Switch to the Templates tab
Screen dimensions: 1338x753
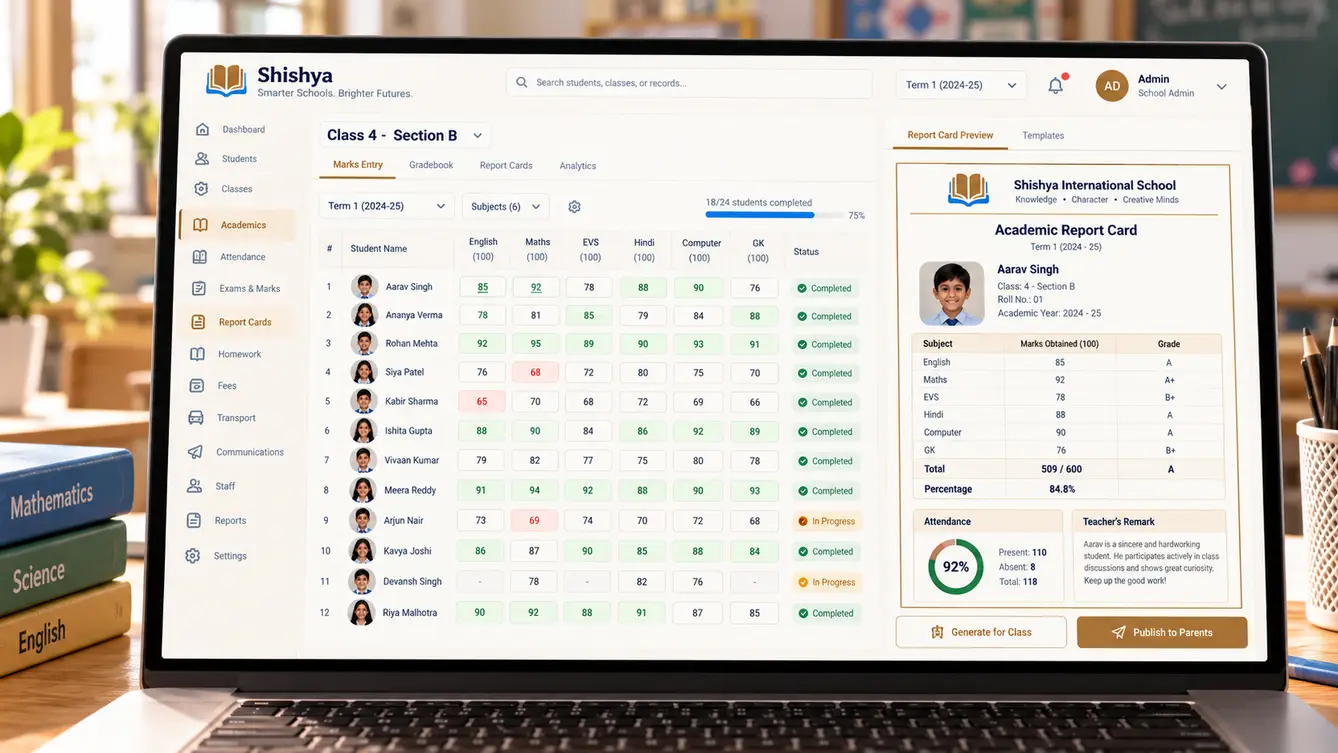coord(1043,135)
